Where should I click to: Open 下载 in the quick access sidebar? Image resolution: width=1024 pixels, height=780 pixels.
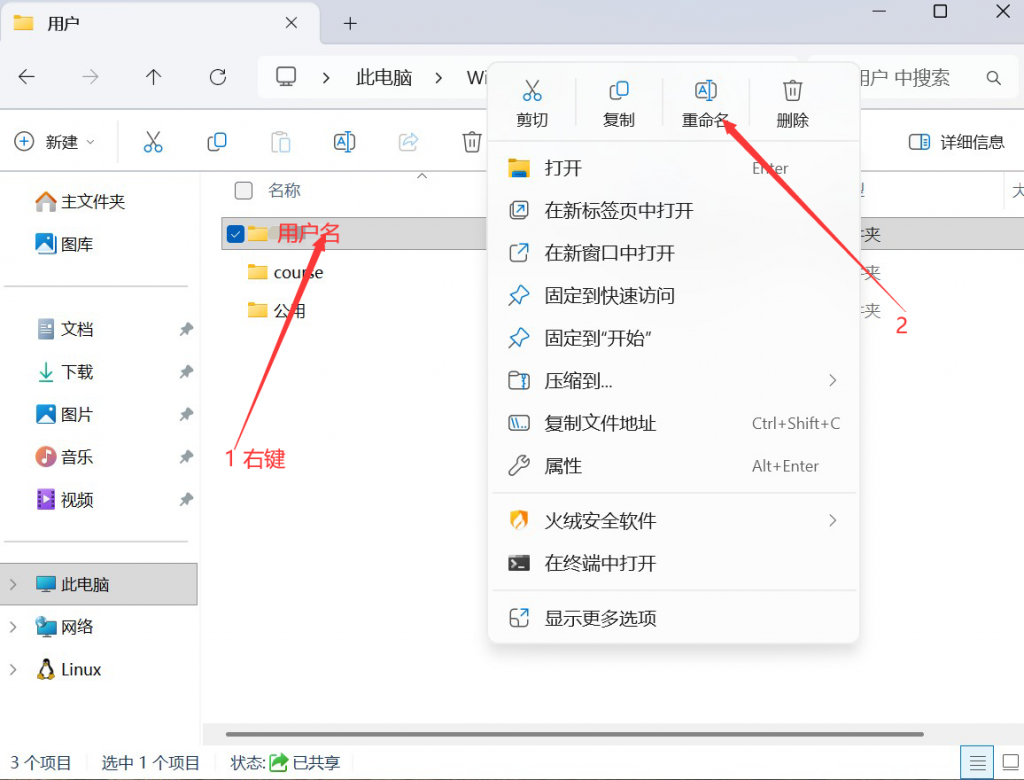click(x=76, y=372)
